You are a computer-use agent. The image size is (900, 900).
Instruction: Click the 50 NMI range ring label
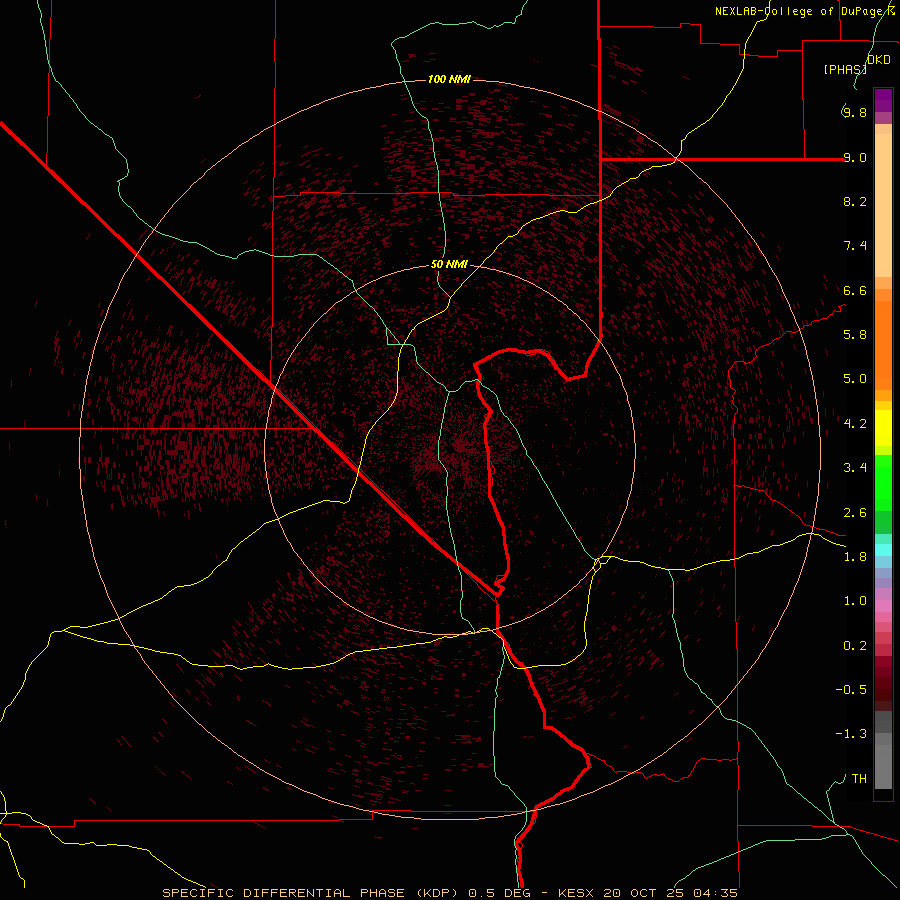(x=449, y=265)
